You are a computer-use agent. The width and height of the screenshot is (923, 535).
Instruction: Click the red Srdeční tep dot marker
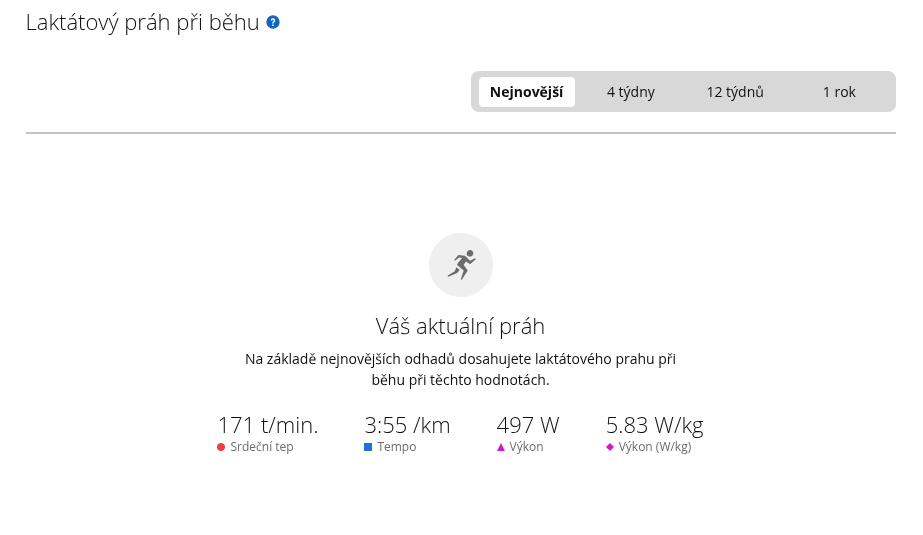pyautogui.click(x=221, y=447)
